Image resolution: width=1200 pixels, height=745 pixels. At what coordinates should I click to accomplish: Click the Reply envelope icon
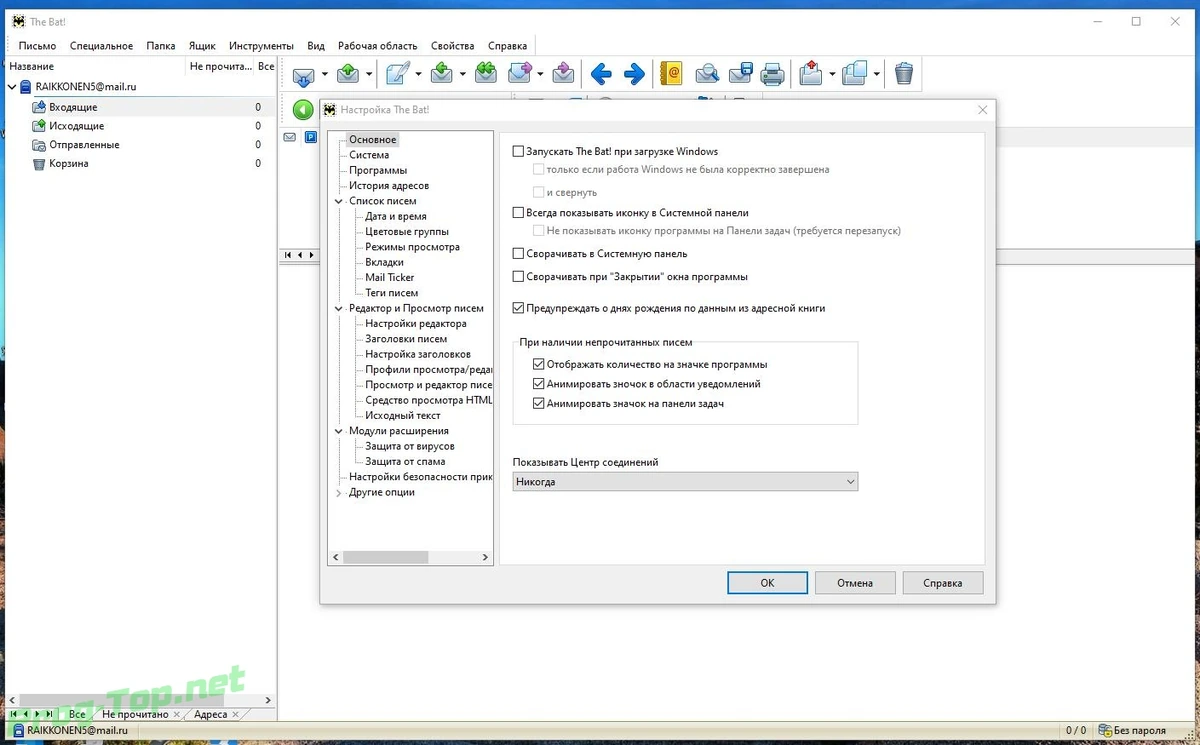(442, 73)
